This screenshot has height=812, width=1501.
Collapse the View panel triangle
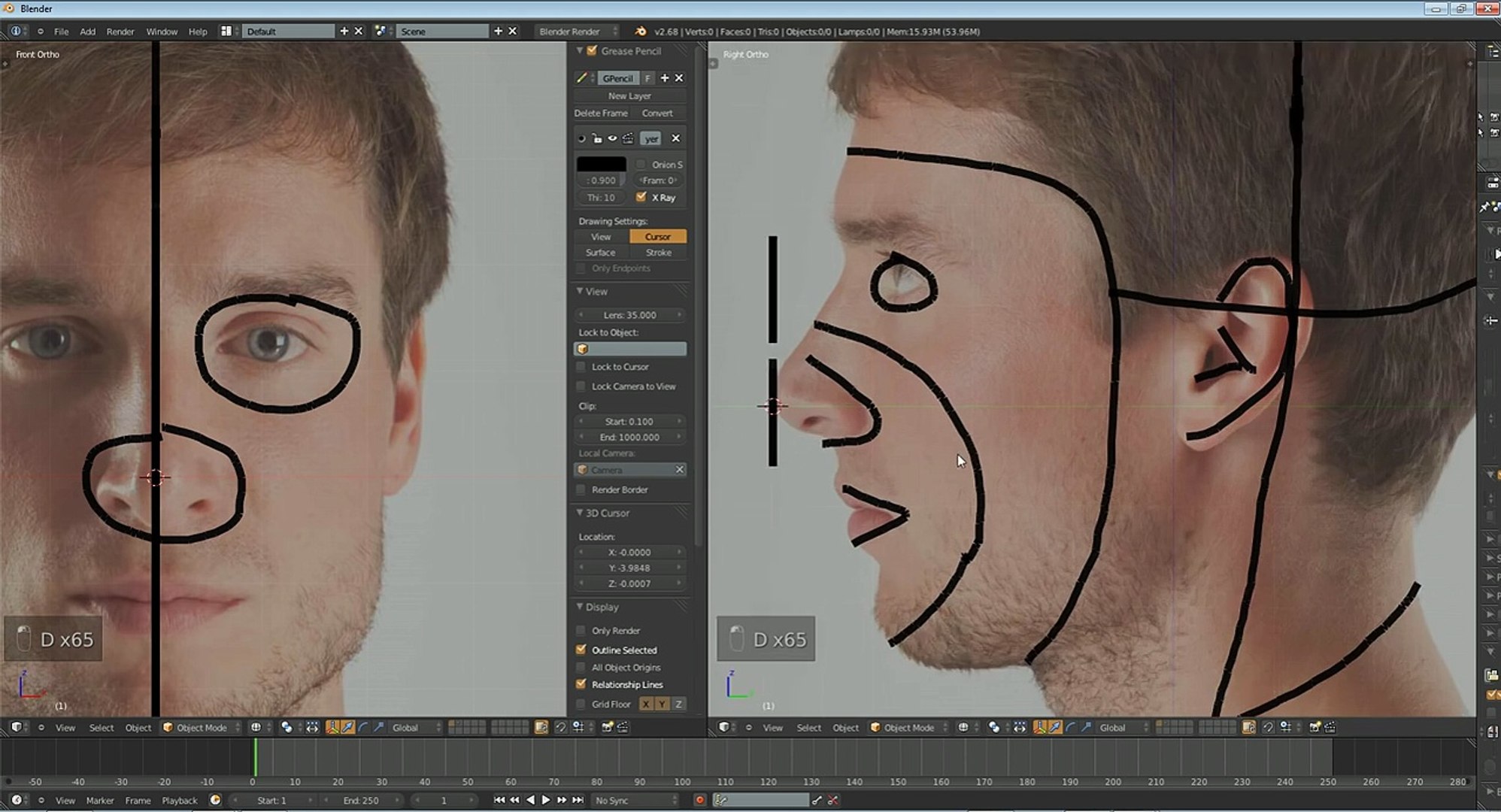pos(580,291)
